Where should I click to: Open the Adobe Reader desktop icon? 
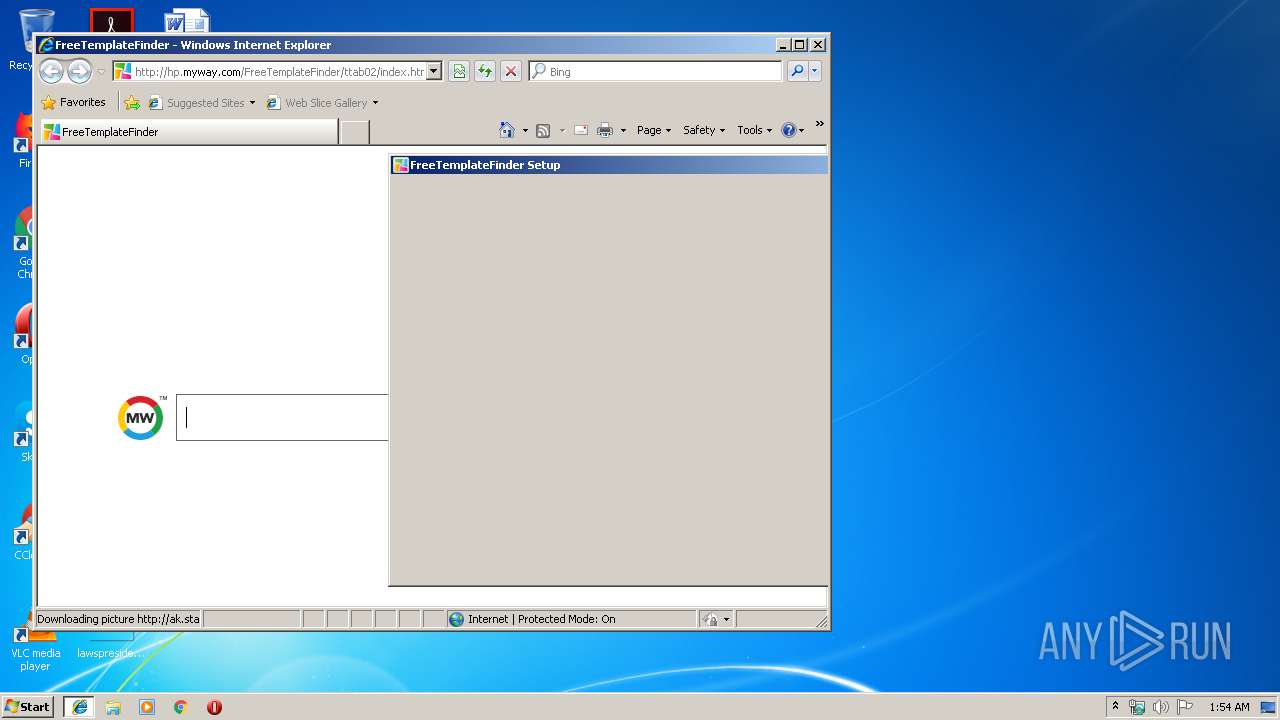coord(111,20)
